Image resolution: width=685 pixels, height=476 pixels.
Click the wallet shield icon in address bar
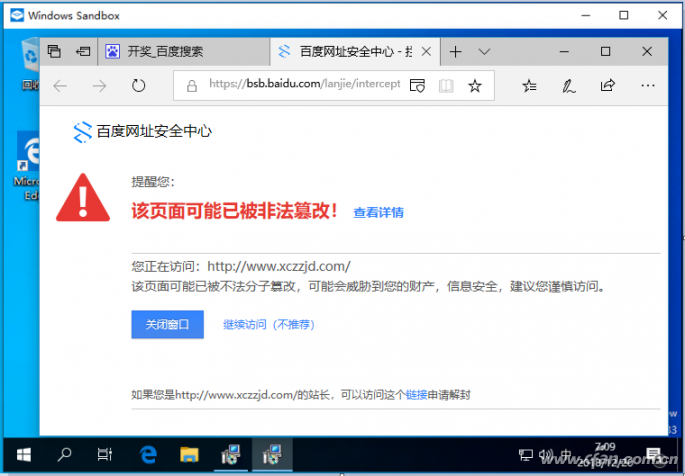click(417, 86)
